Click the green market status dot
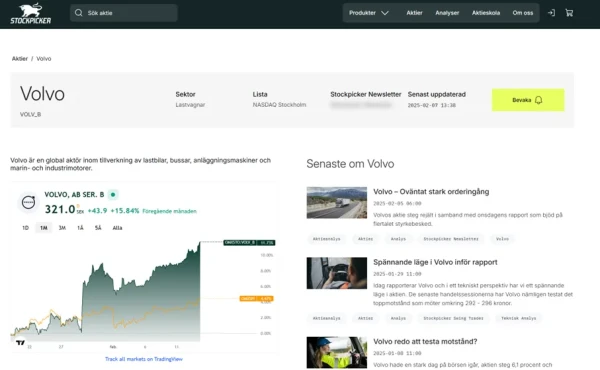Image resolution: width=600 pixels, height=370 pixels. tap(113, 195)
